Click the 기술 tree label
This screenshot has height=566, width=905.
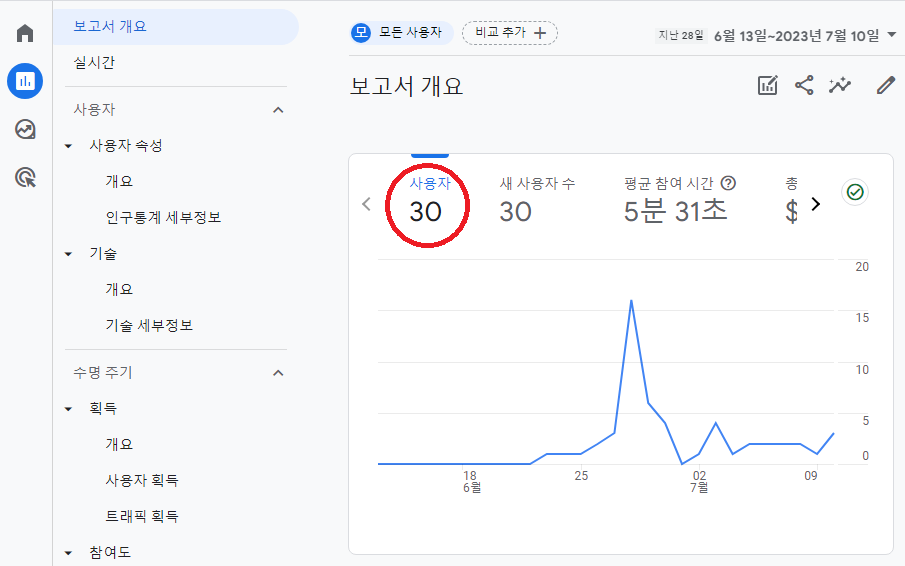[103, 253]
